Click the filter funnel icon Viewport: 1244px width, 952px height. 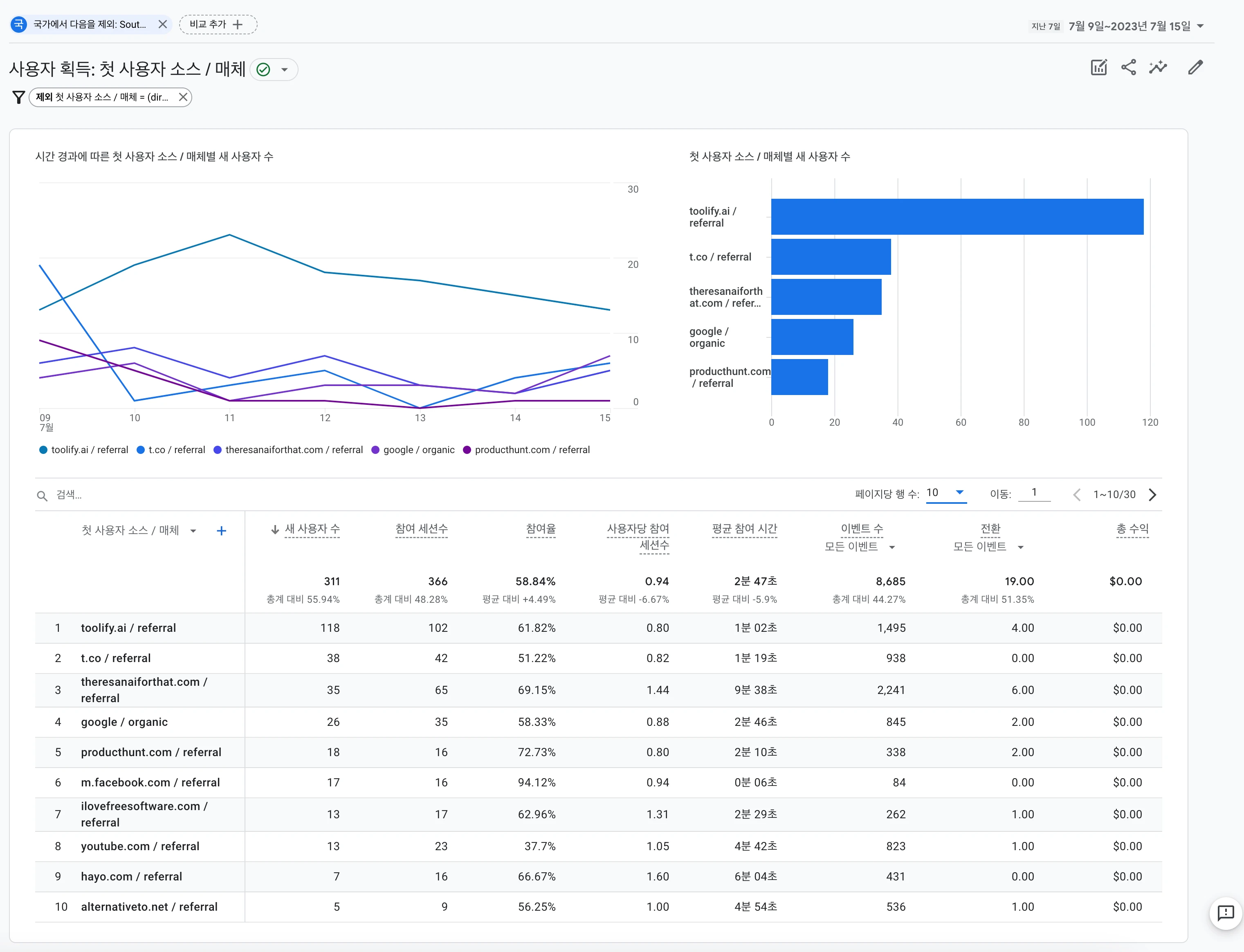18,97
